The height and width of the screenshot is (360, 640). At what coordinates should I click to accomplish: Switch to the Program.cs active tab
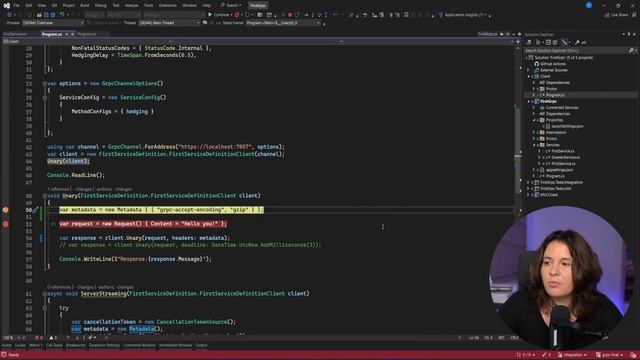tap(52, 34)
